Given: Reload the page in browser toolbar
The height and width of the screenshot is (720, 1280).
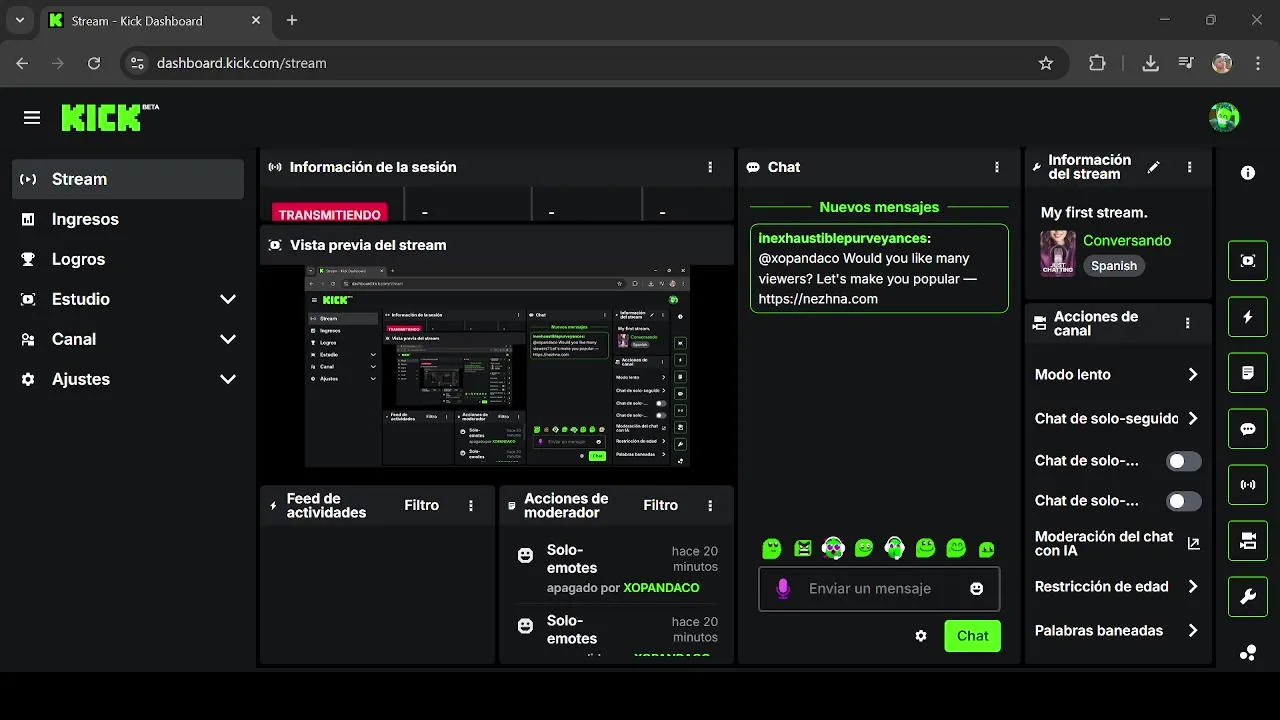Looking at the screenshot, I should (94, 63).
